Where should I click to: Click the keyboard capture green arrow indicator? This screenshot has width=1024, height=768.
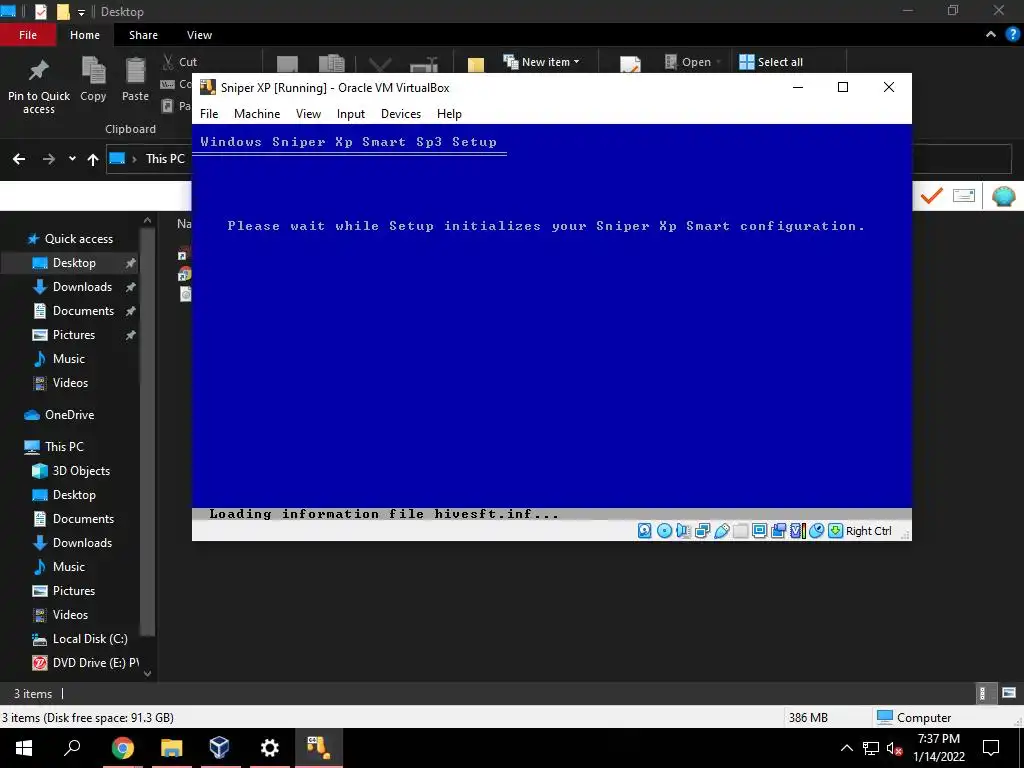click(835, 531)
